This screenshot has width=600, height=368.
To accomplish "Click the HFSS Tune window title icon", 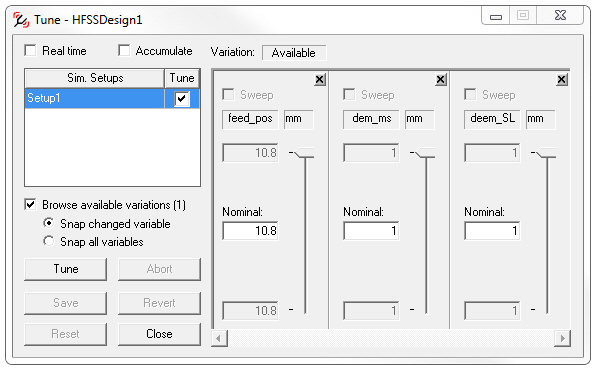I will [x=21, y=20].
